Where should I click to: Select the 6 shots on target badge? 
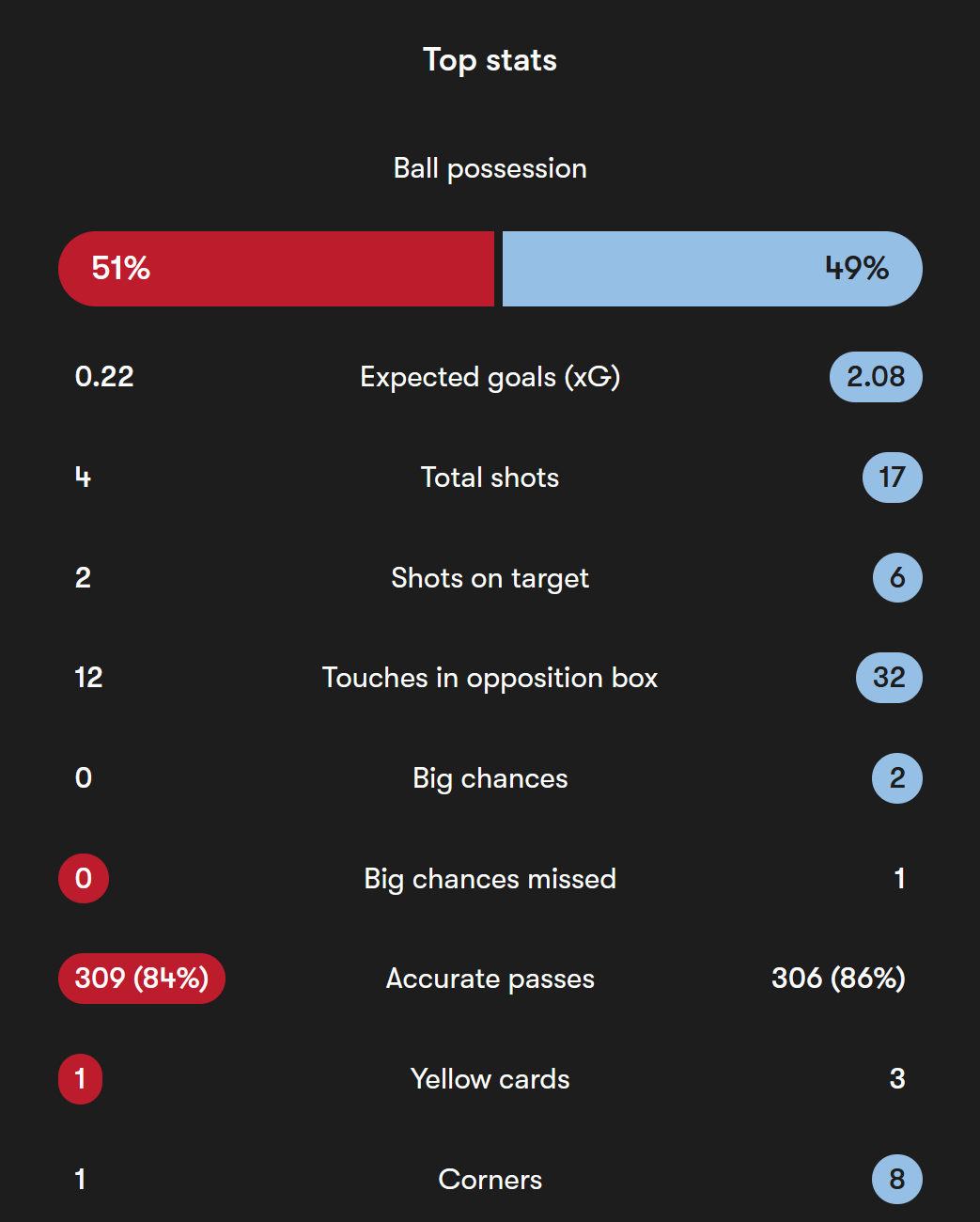(897, 577)
